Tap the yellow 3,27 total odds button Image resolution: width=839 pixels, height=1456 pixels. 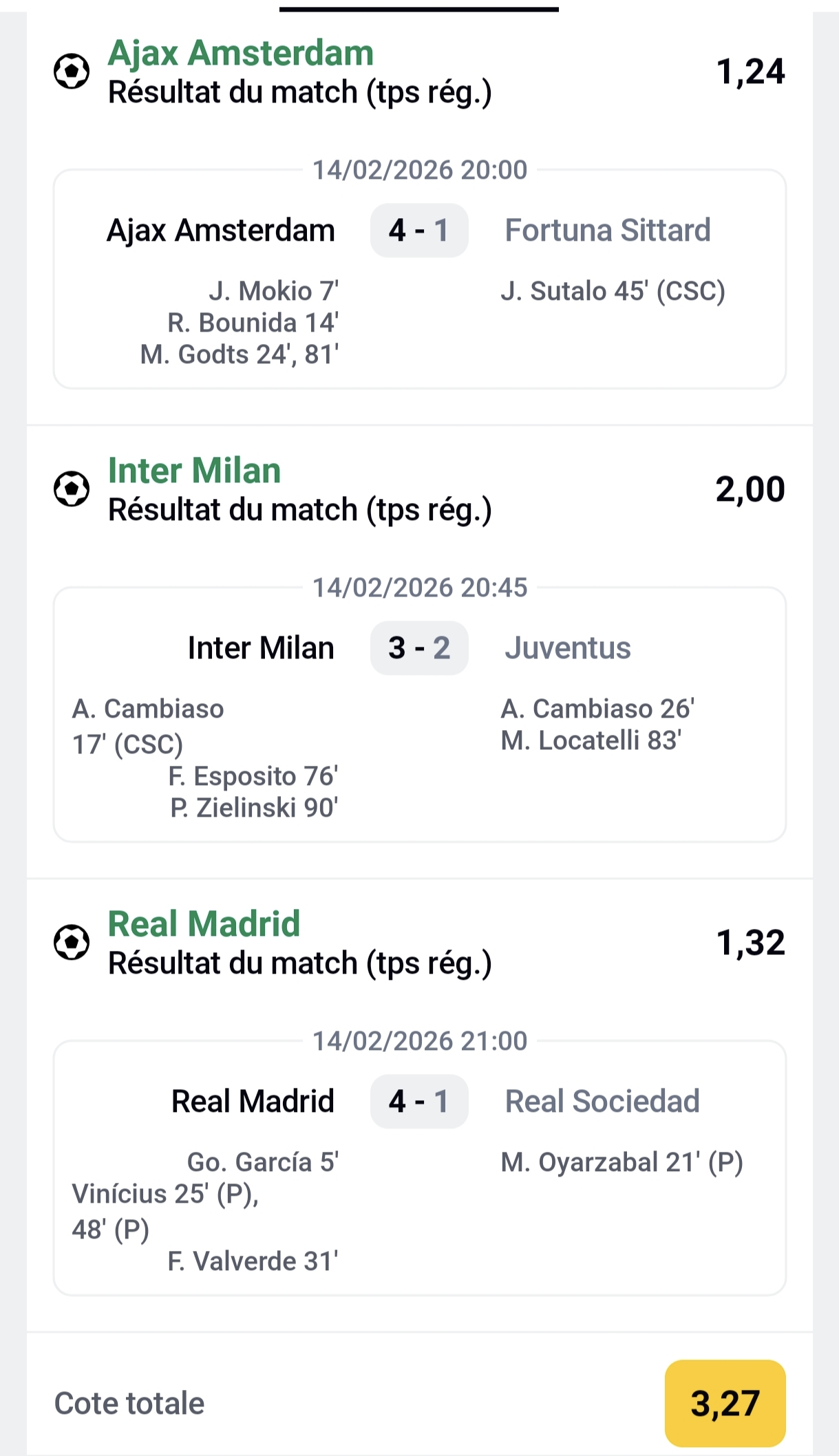tap(724, 1404)
